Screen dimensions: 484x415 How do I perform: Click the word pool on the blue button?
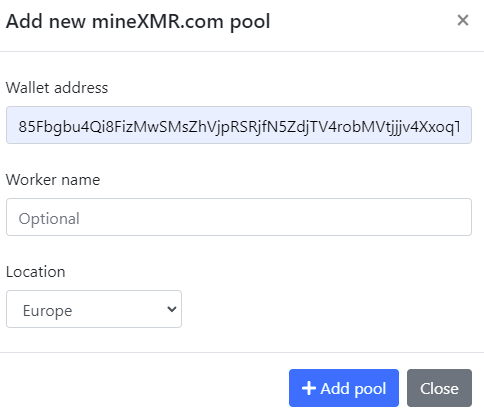pyautogui.click(x=370, y=389)
